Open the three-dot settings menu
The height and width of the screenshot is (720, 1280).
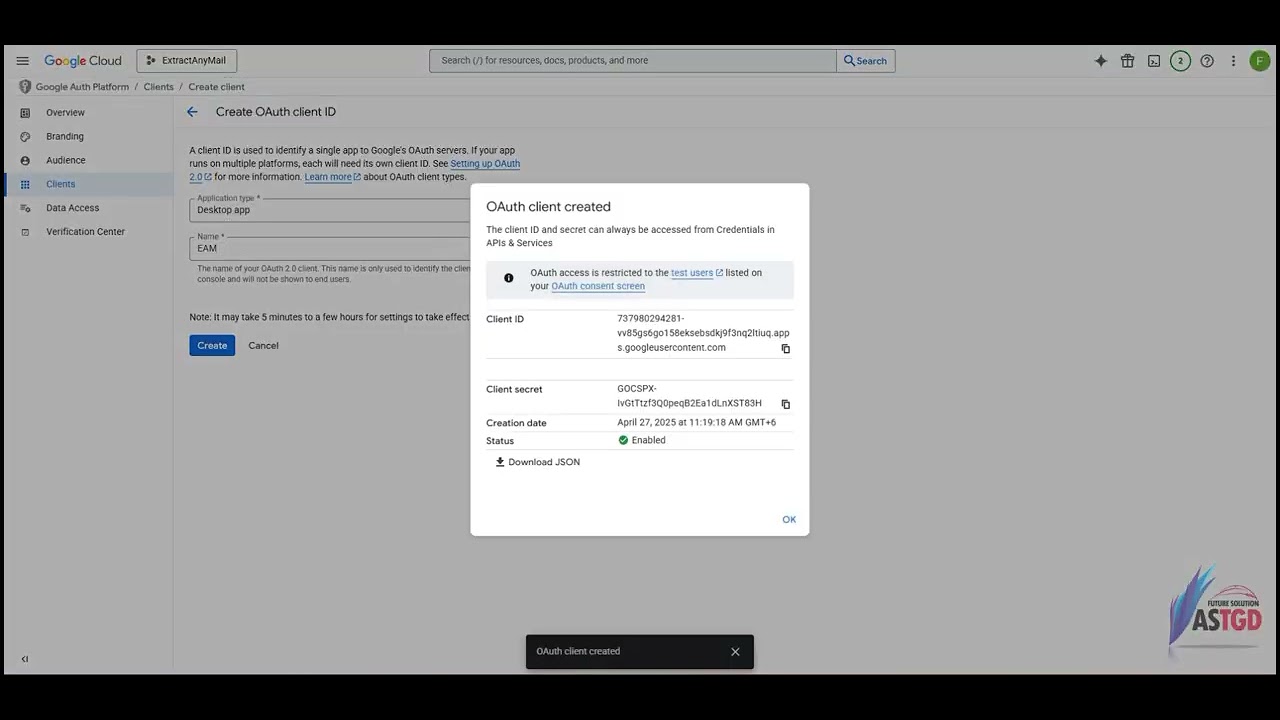point(1233,61)
